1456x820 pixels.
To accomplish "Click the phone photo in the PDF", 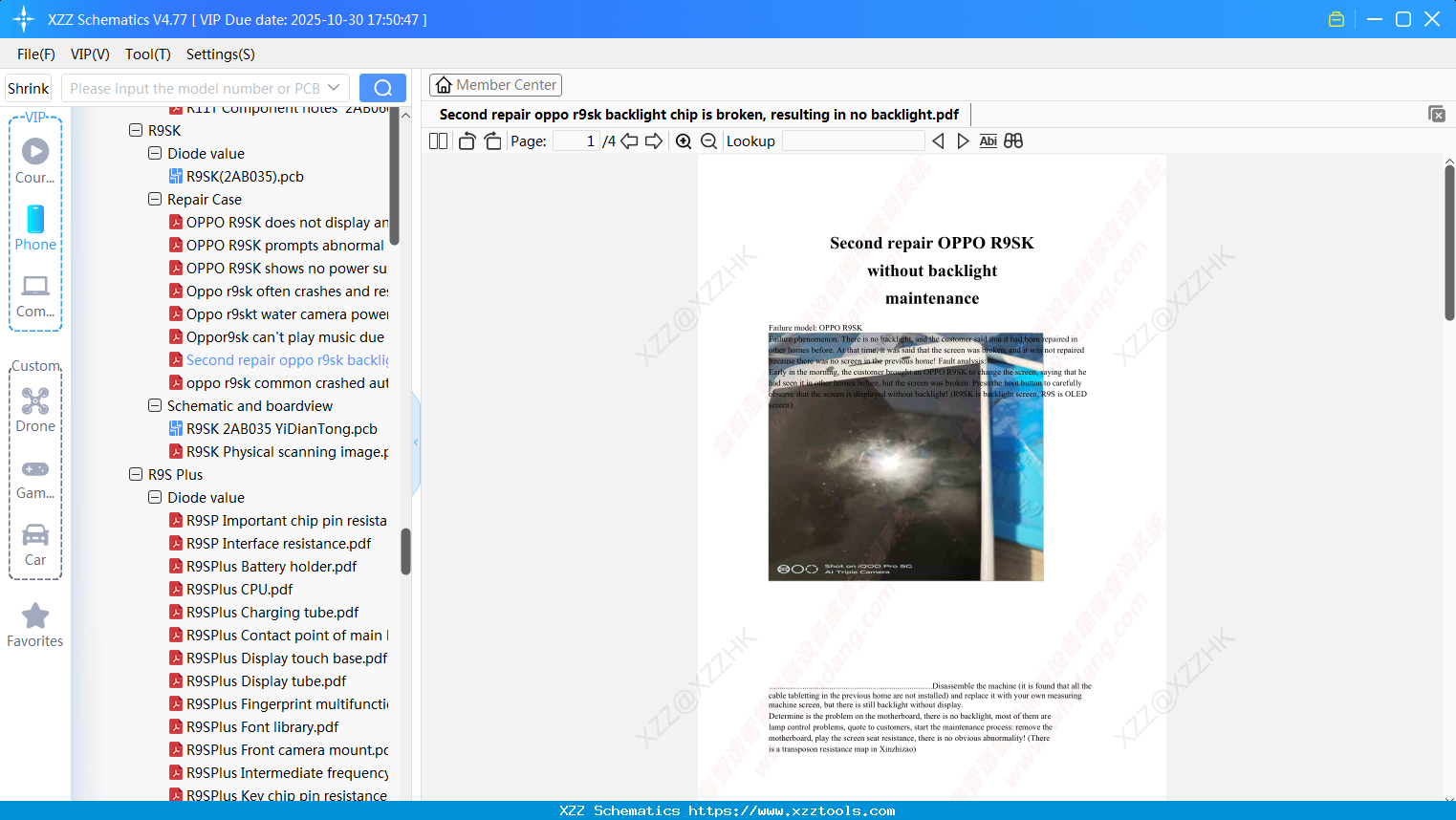I will (x=905, y=456).
